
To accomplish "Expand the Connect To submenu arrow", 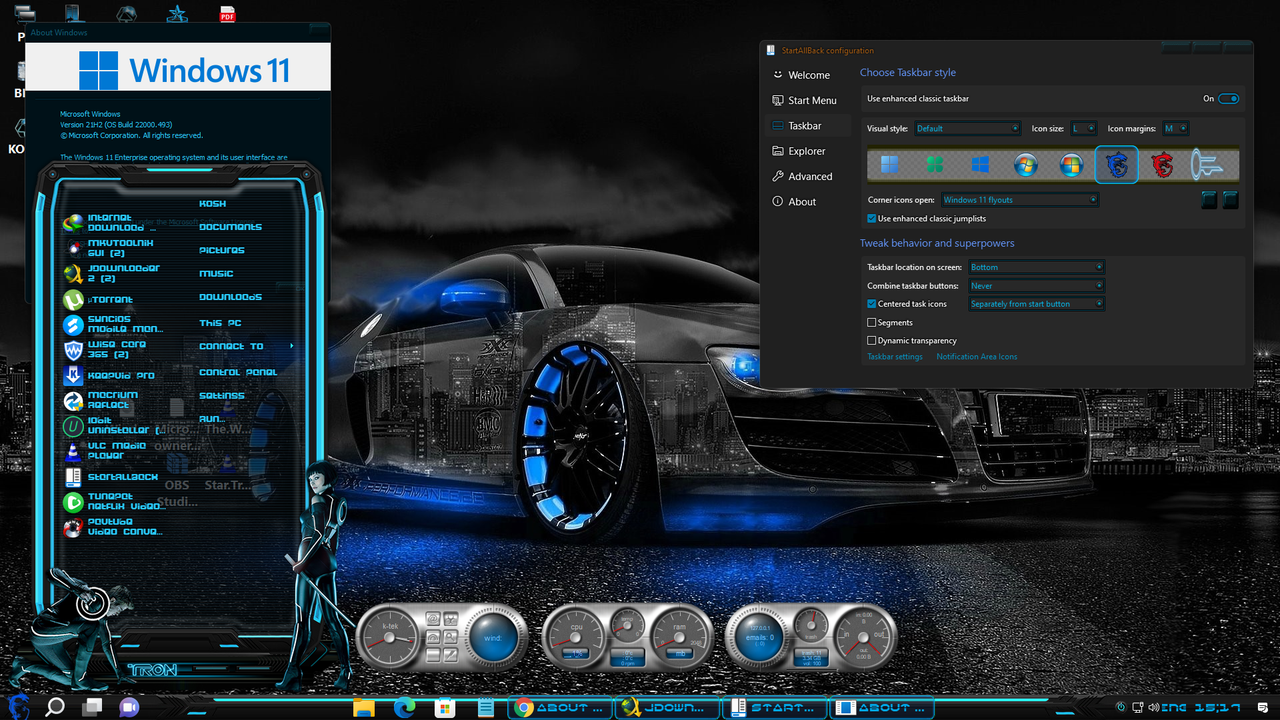I will 292,346.
